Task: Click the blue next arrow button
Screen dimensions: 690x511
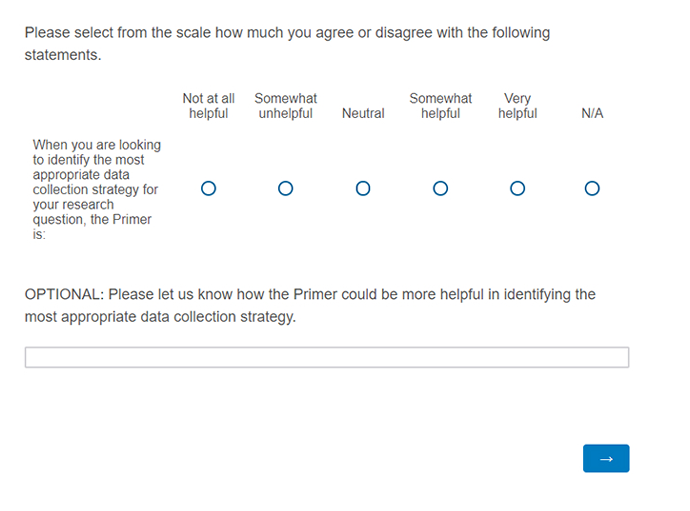Action: [606, 458]
